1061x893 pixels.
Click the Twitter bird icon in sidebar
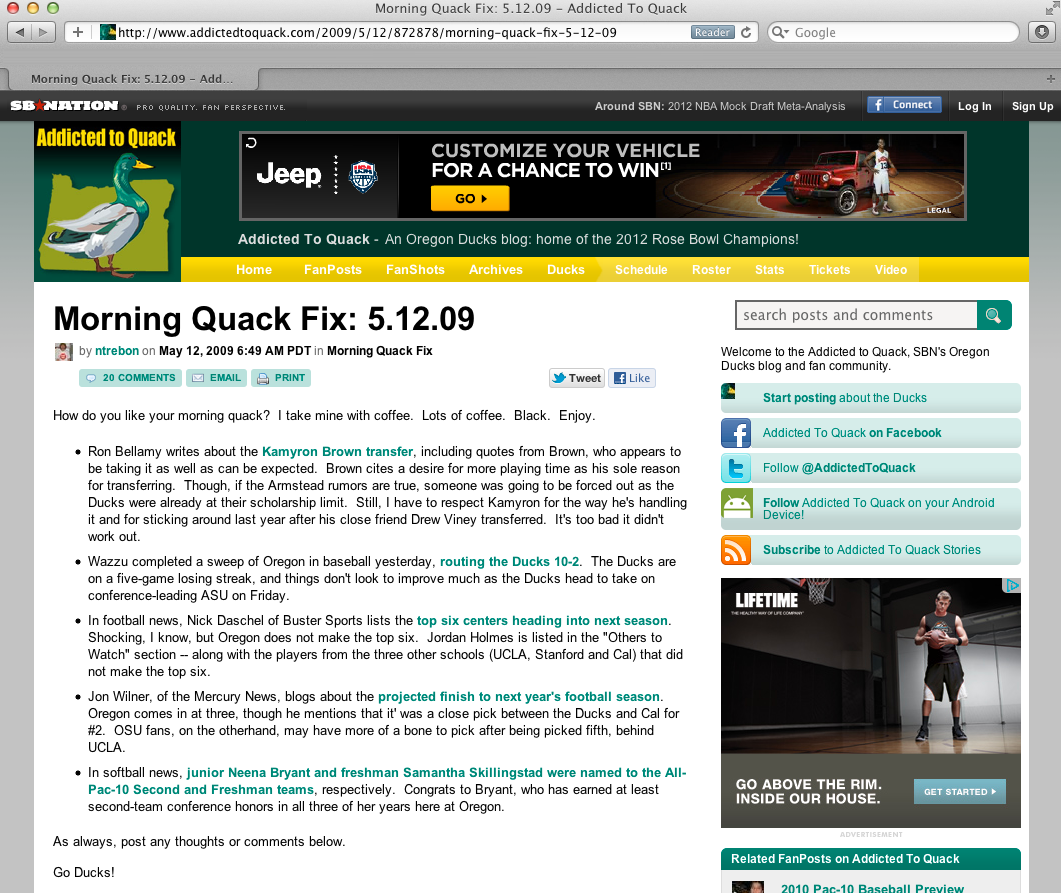click(736, 468)
